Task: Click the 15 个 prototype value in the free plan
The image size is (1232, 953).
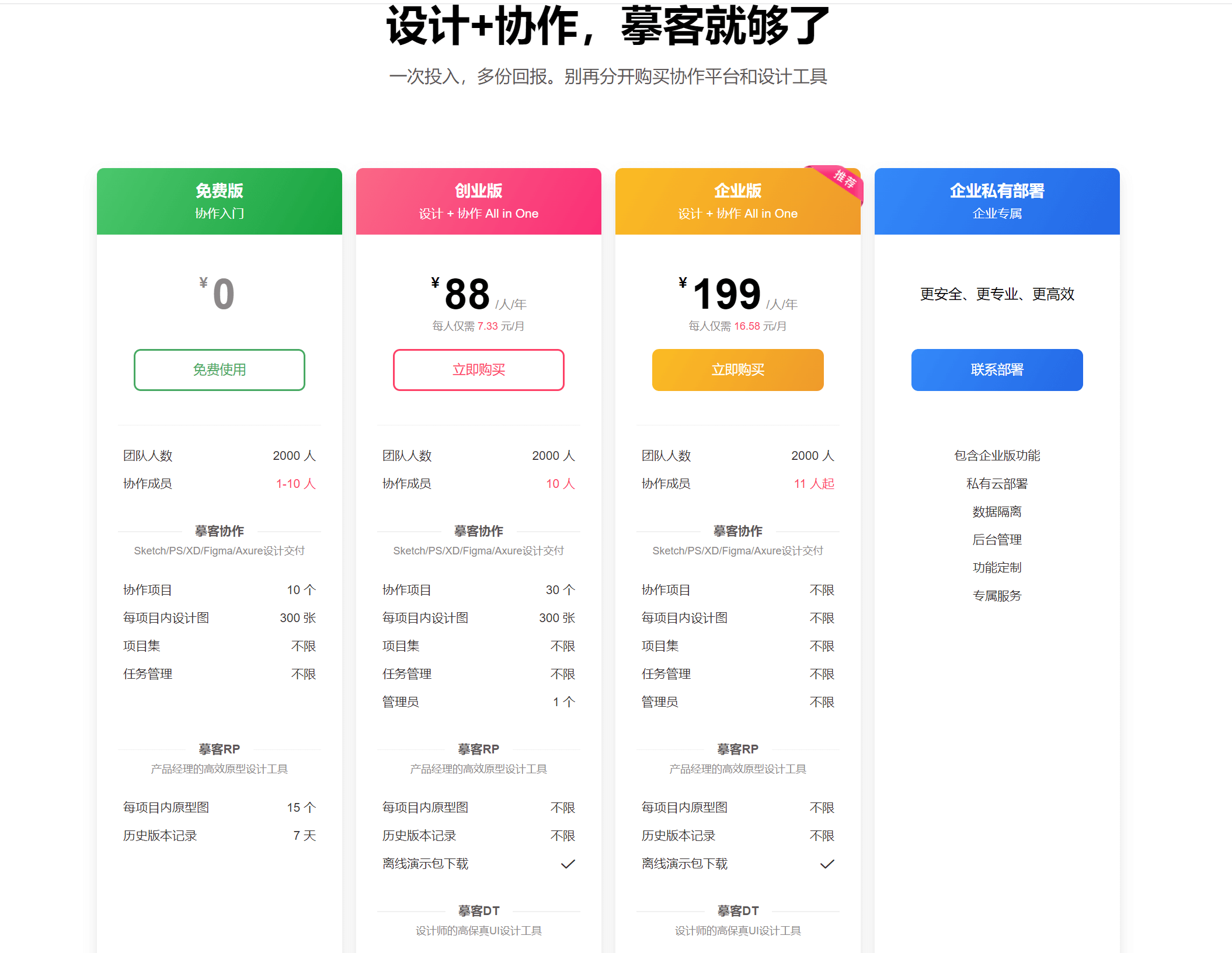Action: click(301, 808)
